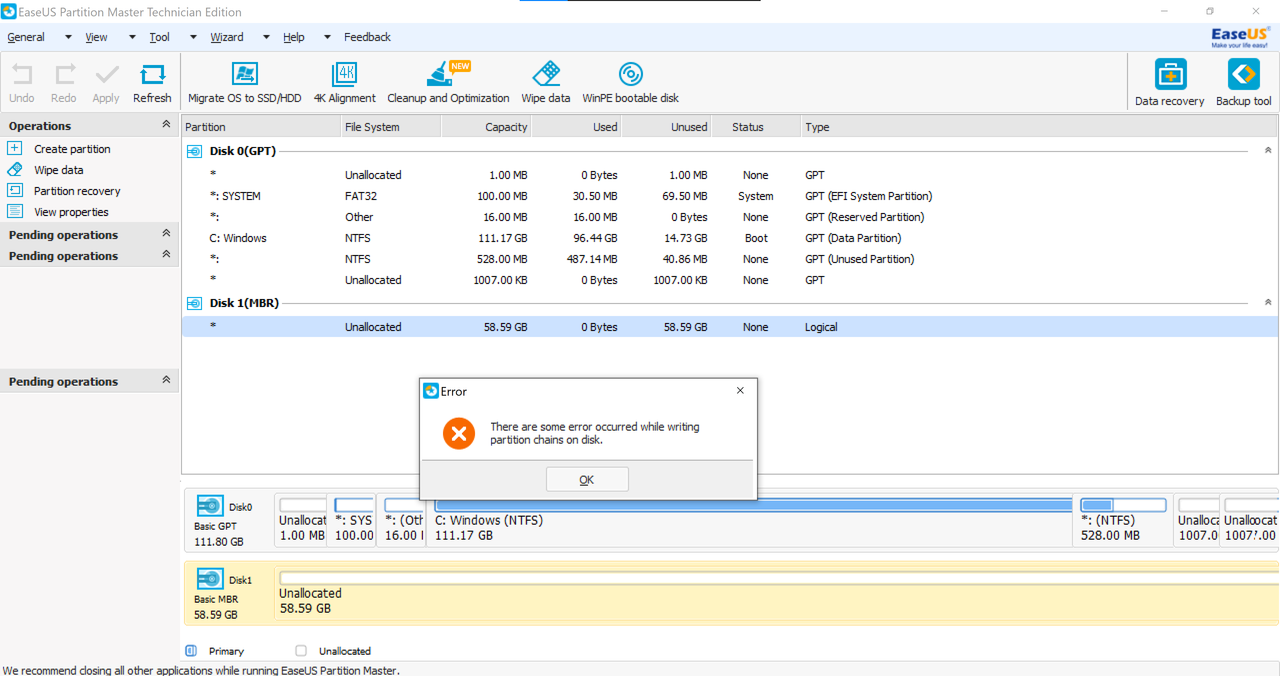Viewport: 1280px width, 676px height.
Task: Sort by Capacity column header
Action: 486,127
